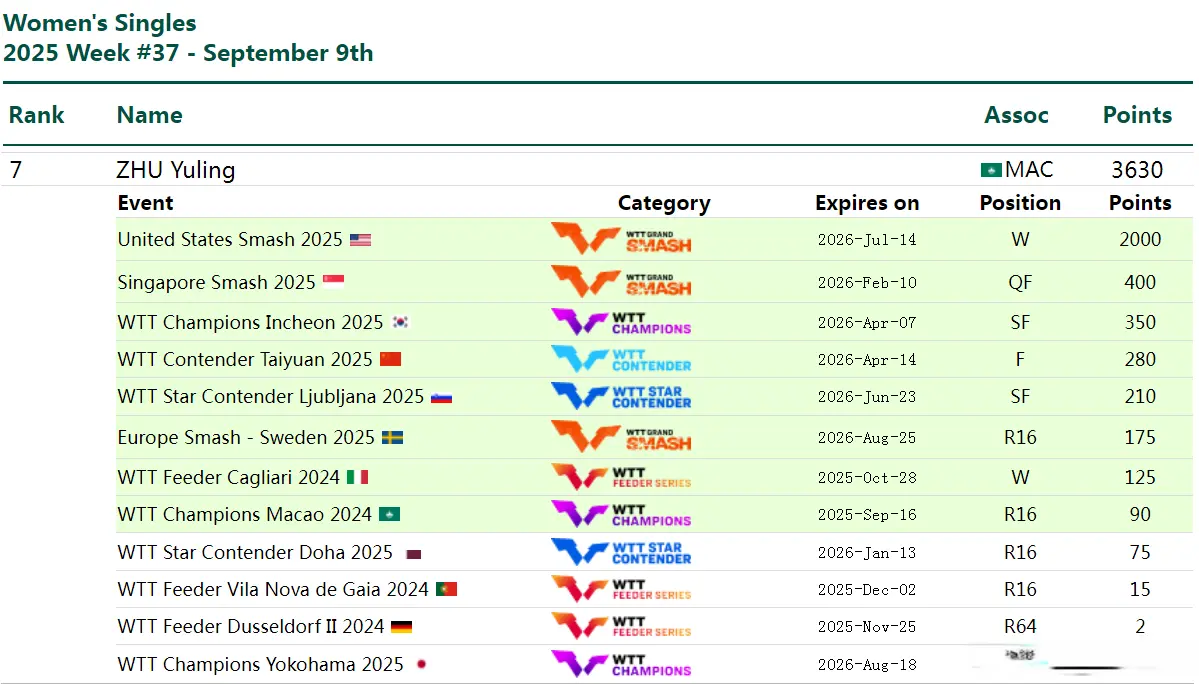Select the WTT Feeder Dusseldorf II 2024 row

[x=250, y=627]
